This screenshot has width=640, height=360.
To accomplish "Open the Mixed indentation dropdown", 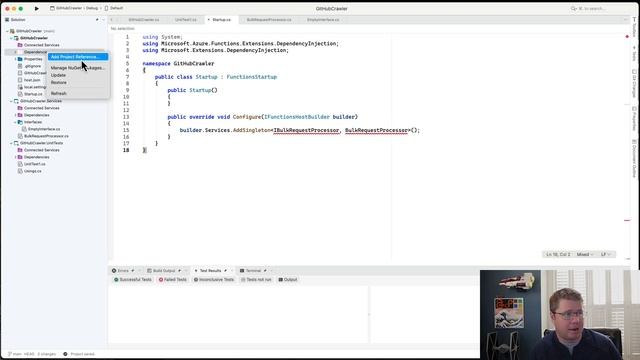I will click(x=585, y=254).
